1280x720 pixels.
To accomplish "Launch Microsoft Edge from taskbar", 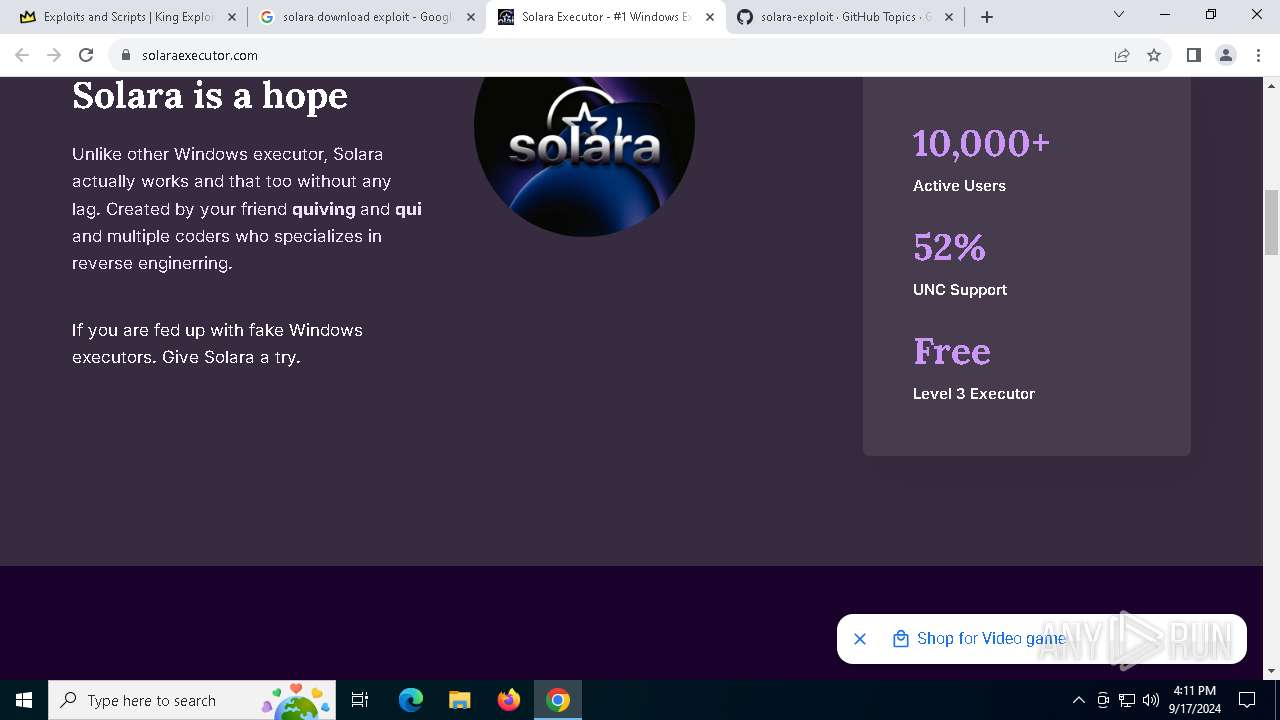I will click(411, 700).
